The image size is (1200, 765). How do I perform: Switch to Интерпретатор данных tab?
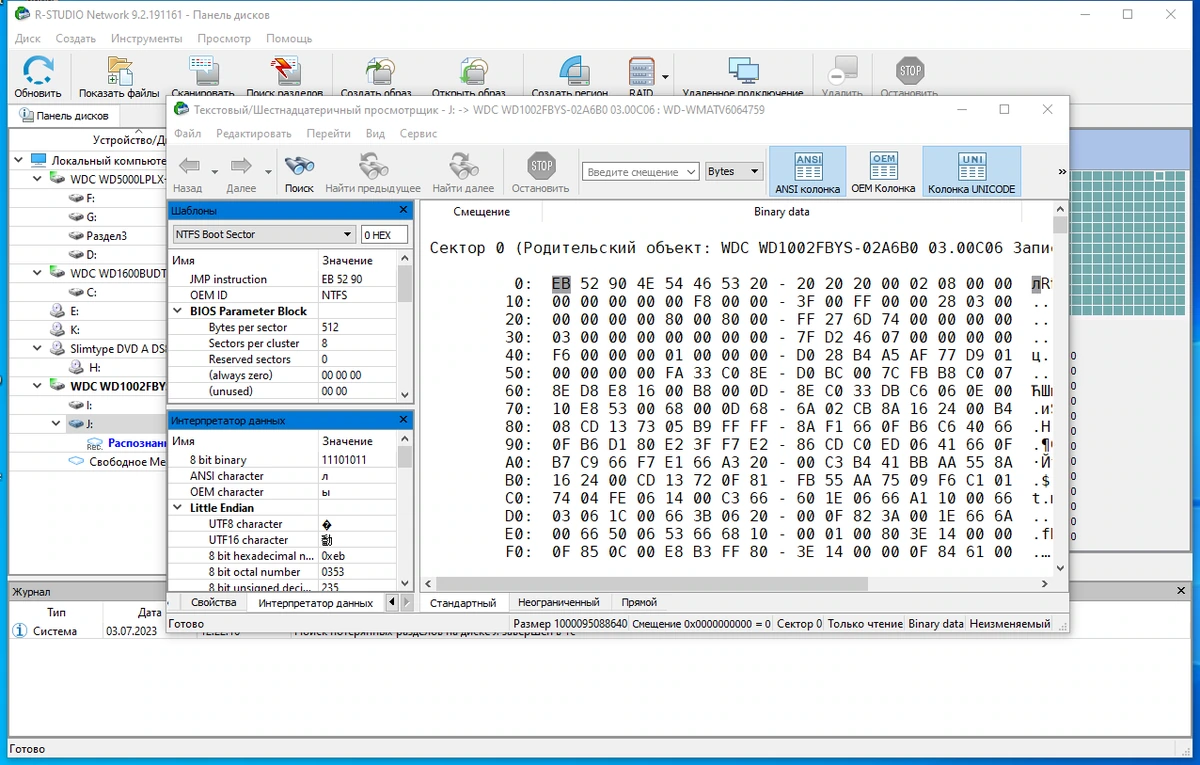(x=315, y=602)
